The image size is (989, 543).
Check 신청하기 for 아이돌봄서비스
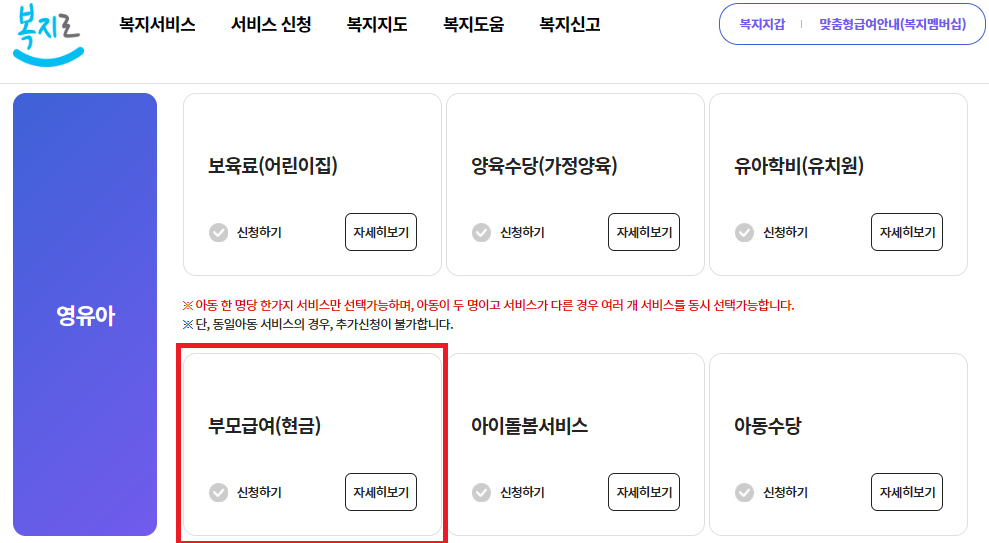[x=508, y=492]
